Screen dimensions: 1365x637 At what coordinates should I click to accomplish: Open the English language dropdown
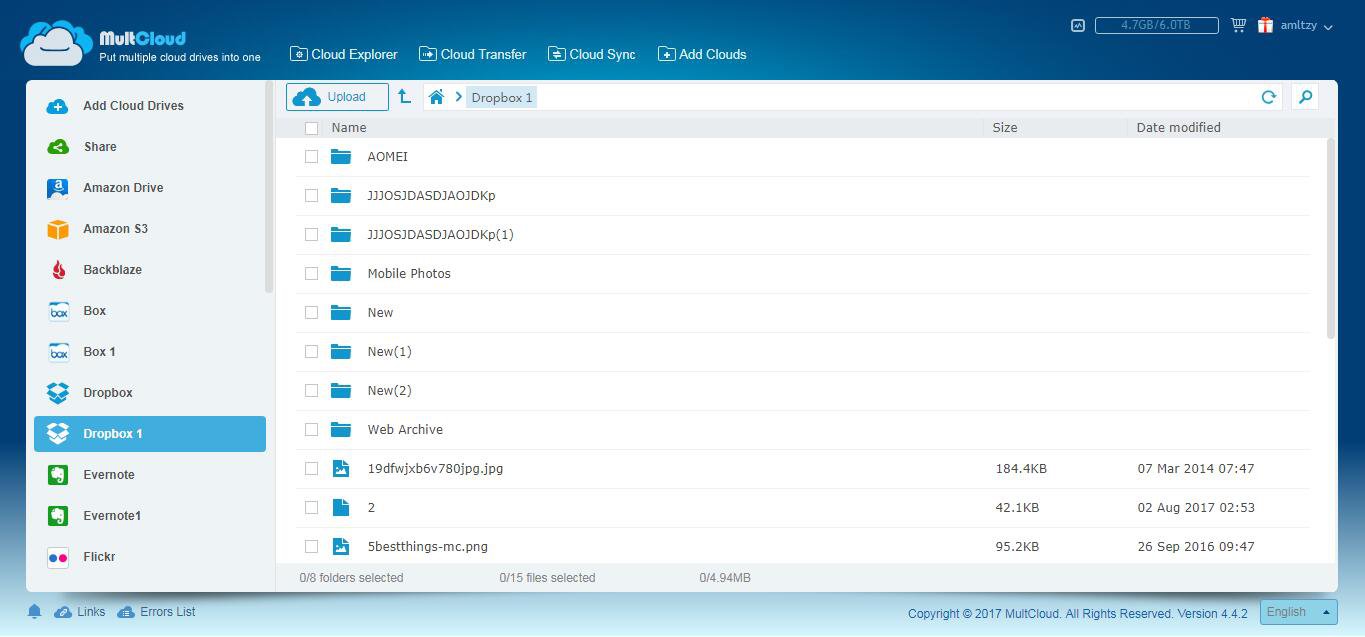coord(1298,612)
